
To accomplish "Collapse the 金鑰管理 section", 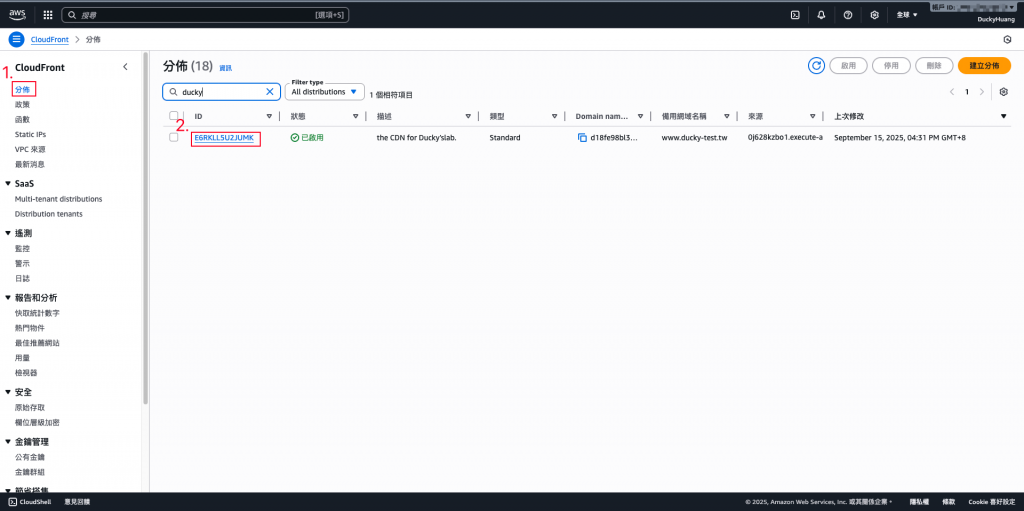I will click(x=8, y=442).
